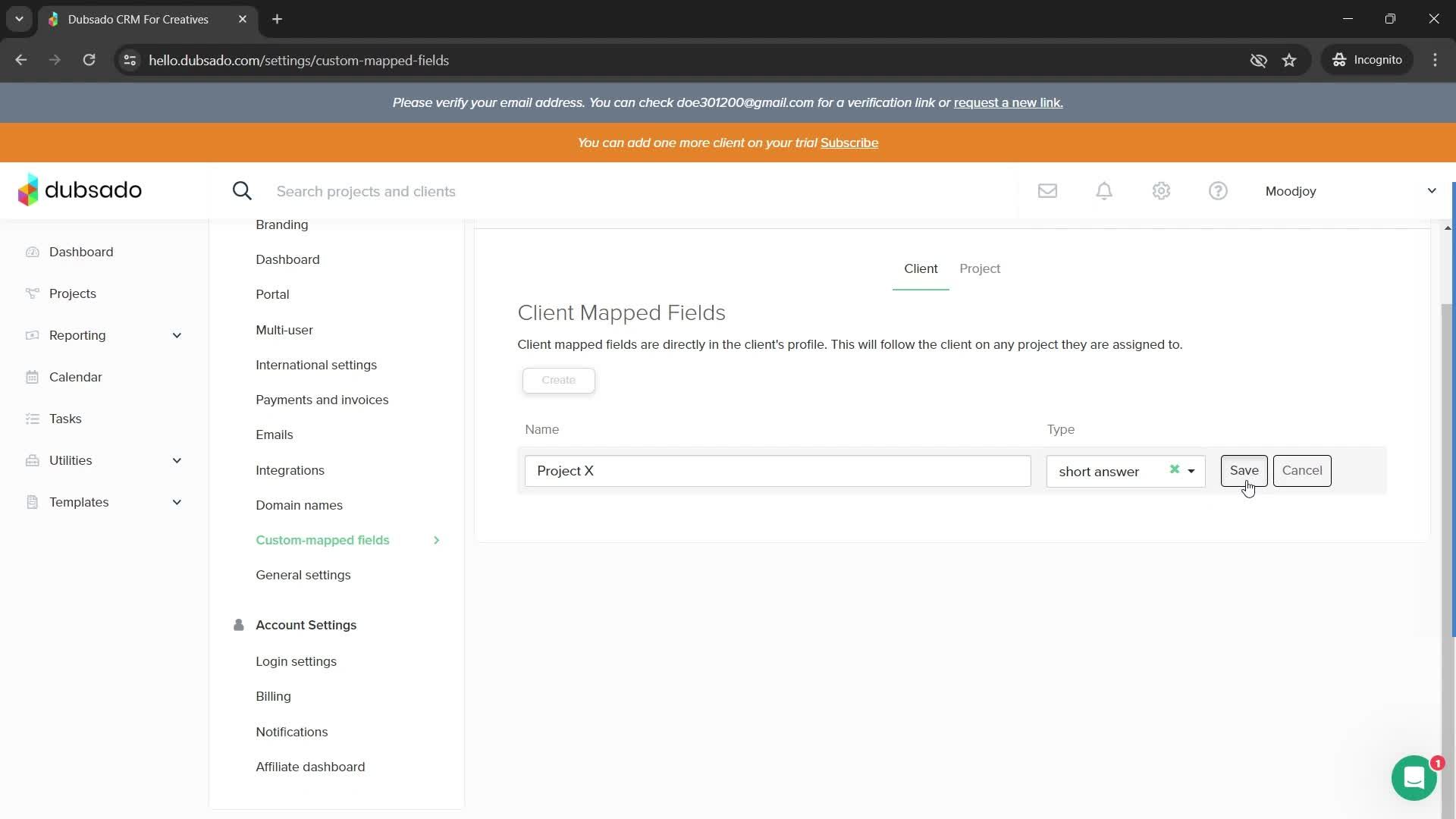Switch to the Project tab
The width and height of the screenshot is (1456, 819).
pos(979,268)
